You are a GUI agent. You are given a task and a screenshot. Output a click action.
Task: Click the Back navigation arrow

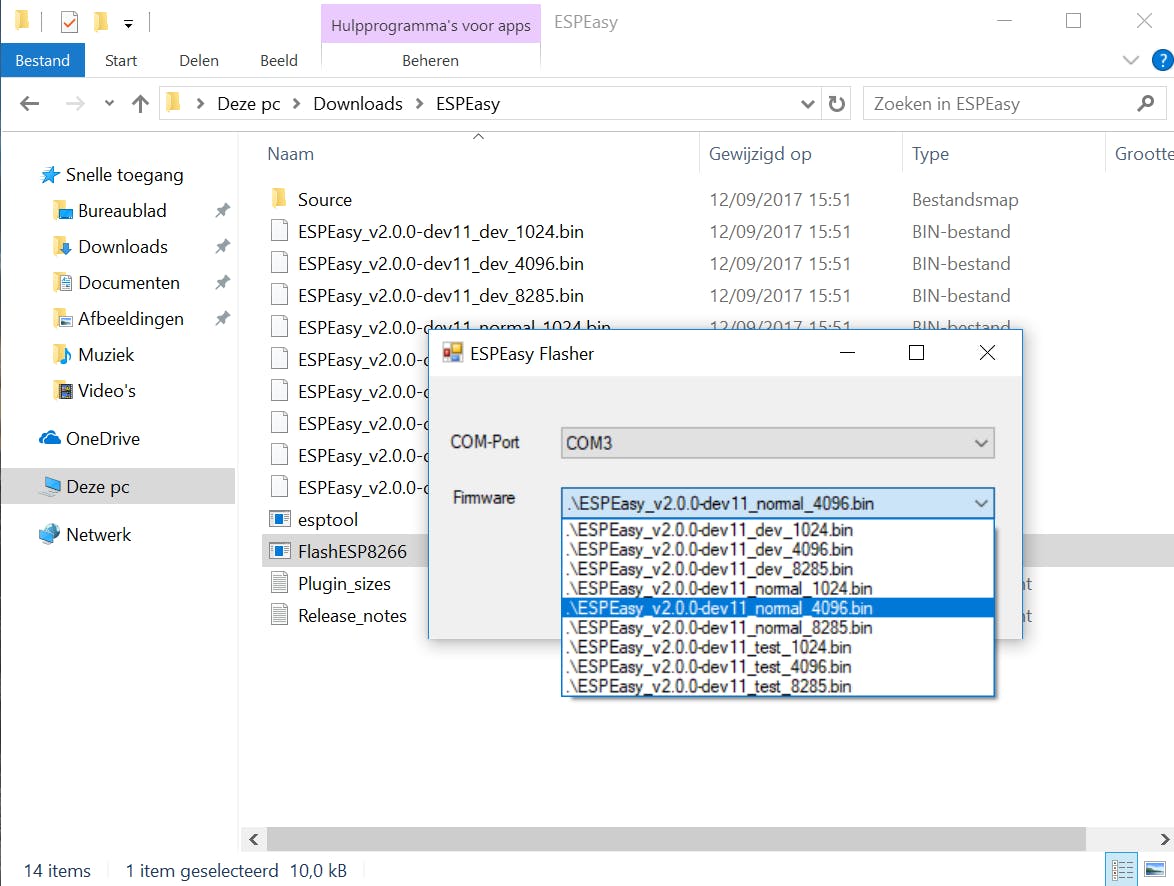(x=30, y=104)
